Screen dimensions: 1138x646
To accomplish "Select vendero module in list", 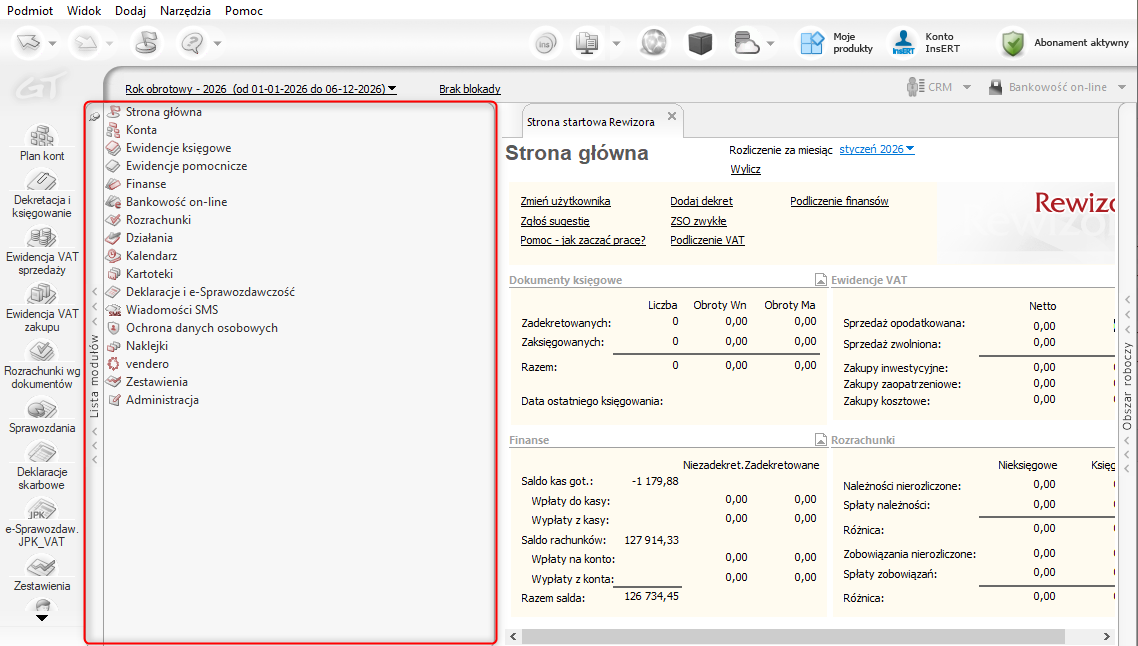I will tap(147, 364).
